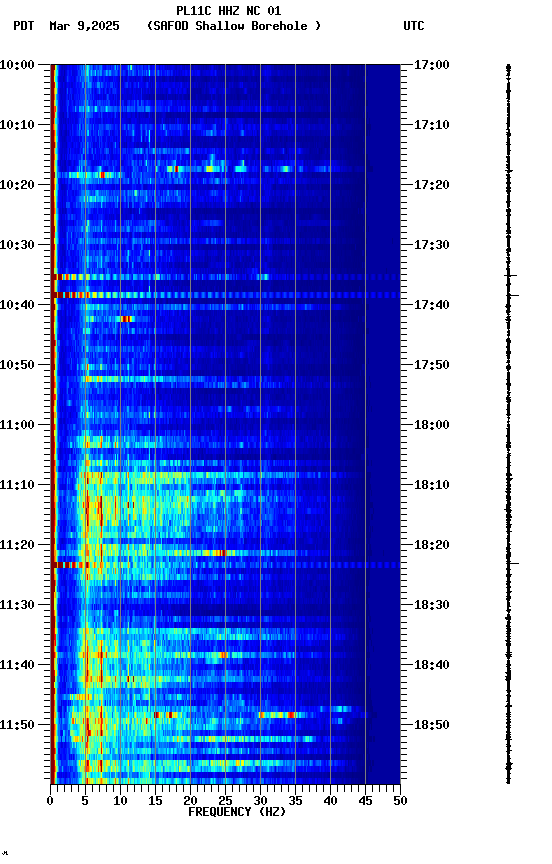This screenshot has height=864, width=552.
Task: Click the station title 'PL11C HHZ NC 01'
Action: pos(228,11)
